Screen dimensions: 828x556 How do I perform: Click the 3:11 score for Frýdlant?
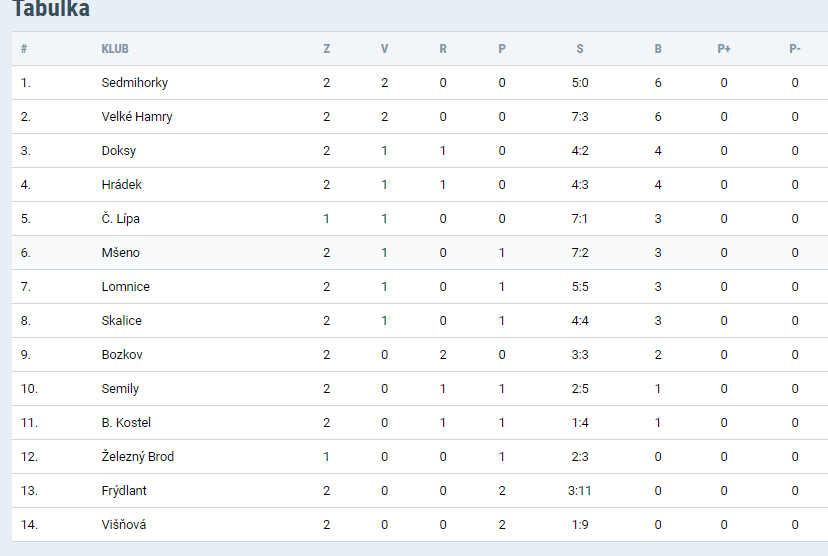click(580, 491)
